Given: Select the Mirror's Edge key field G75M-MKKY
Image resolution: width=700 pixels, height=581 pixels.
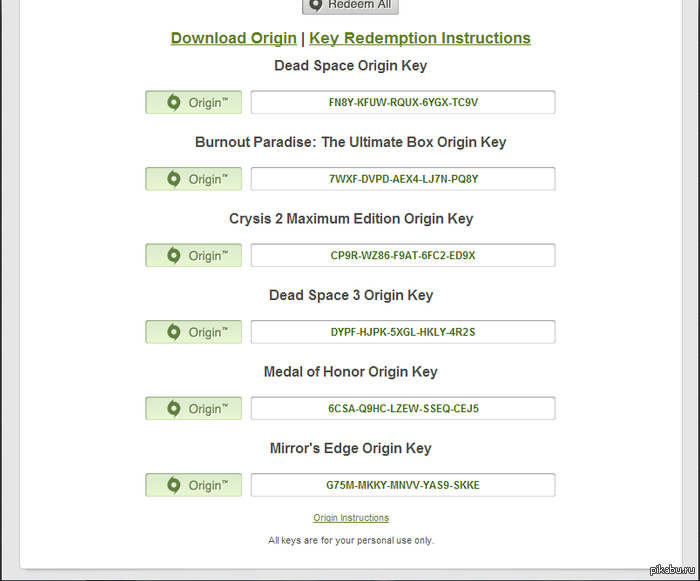Looking at the screenshot, I should coord(403,485).
